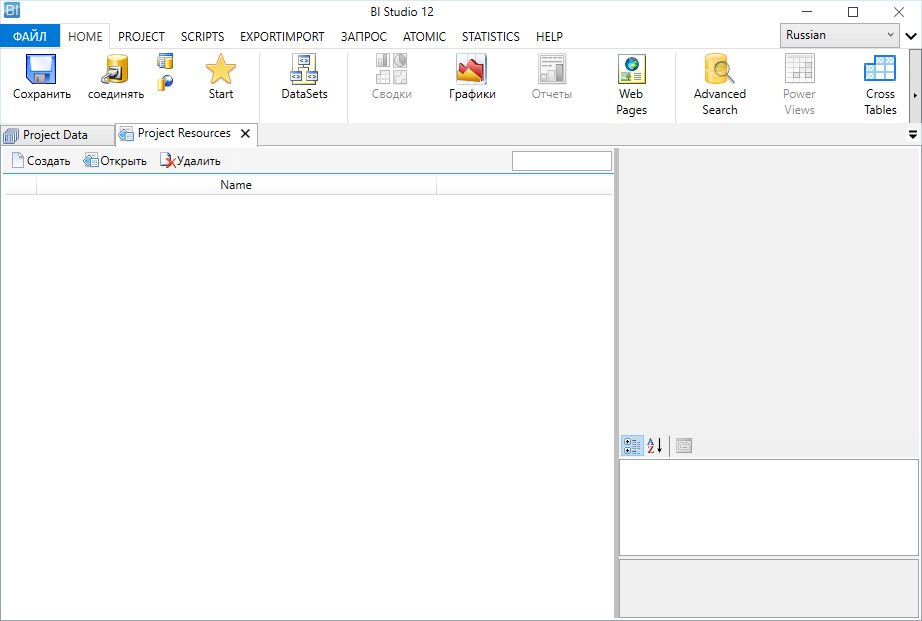Screen dimensions: 922x621
Task: Click the resources search input field
Action: coord(562,161)
